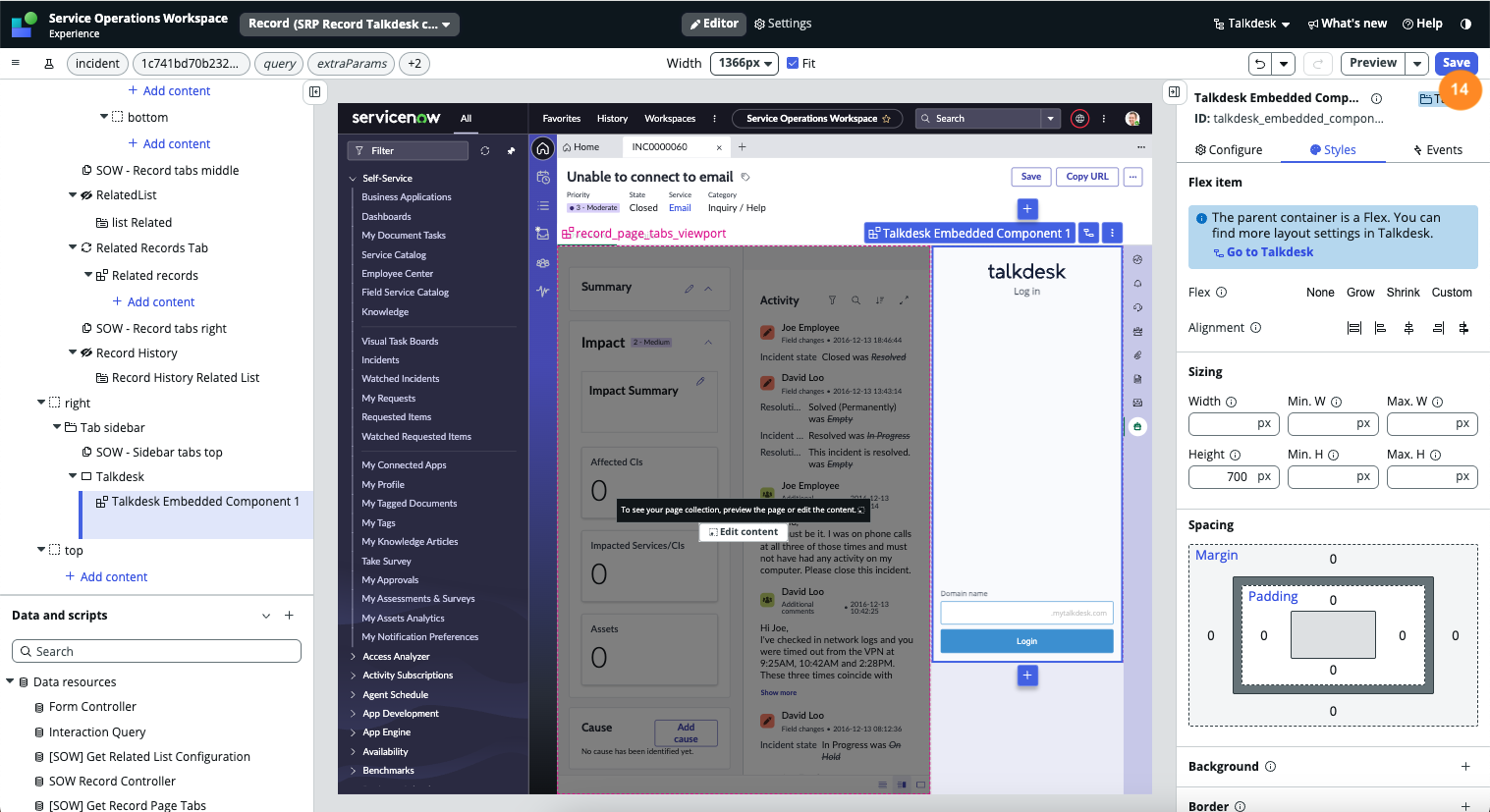The height and width of the screenshot is (812, 1490).
Task: Collapse the RelatedList tree node
Action: (x=73, y=194)
